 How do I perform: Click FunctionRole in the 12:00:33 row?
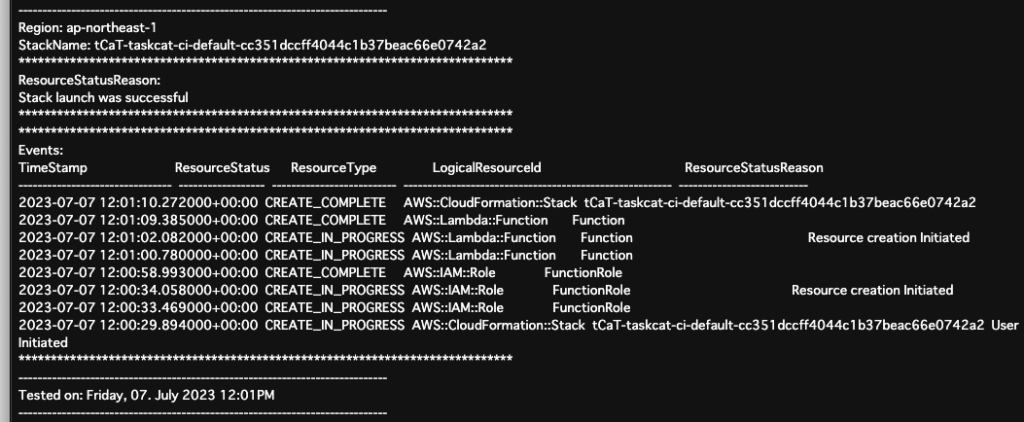pyautogui.click(x=591, y=308)
